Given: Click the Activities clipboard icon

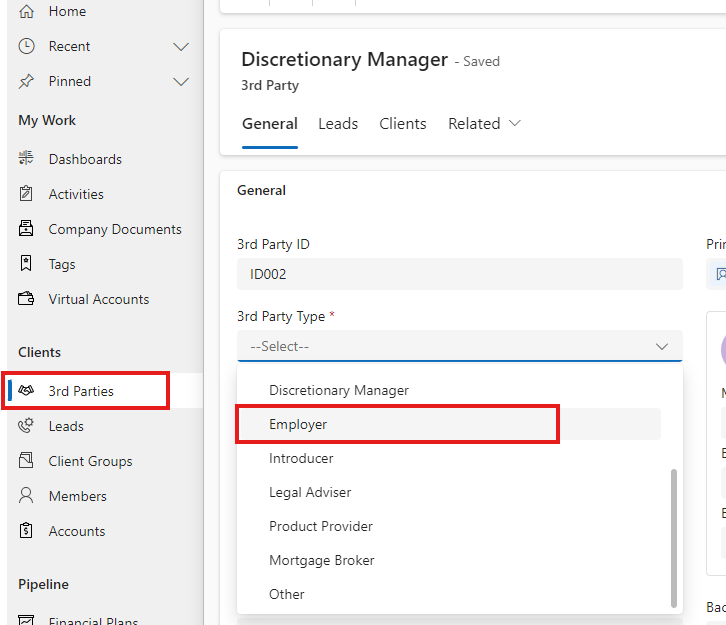Looking at the screenshot, I should pyautogui.click(x=27, y=194).
